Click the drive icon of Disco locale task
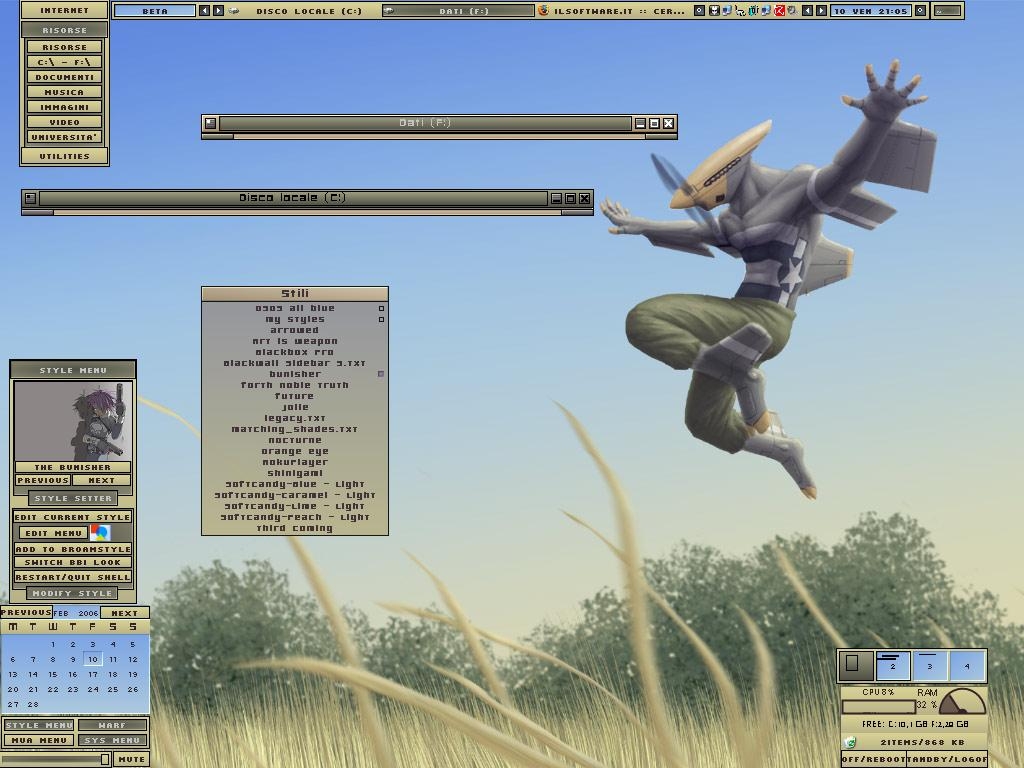The image size is (1024, 768). pyautogui.click(x=234, y=10)
